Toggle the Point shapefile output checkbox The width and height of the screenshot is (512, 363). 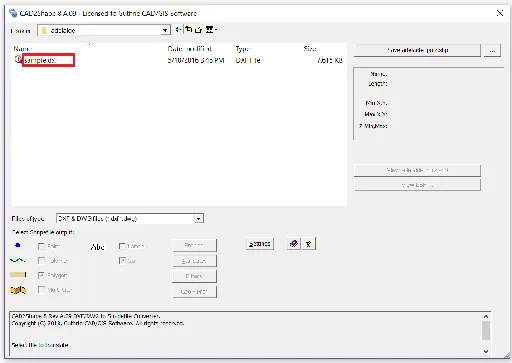[41, 246]
